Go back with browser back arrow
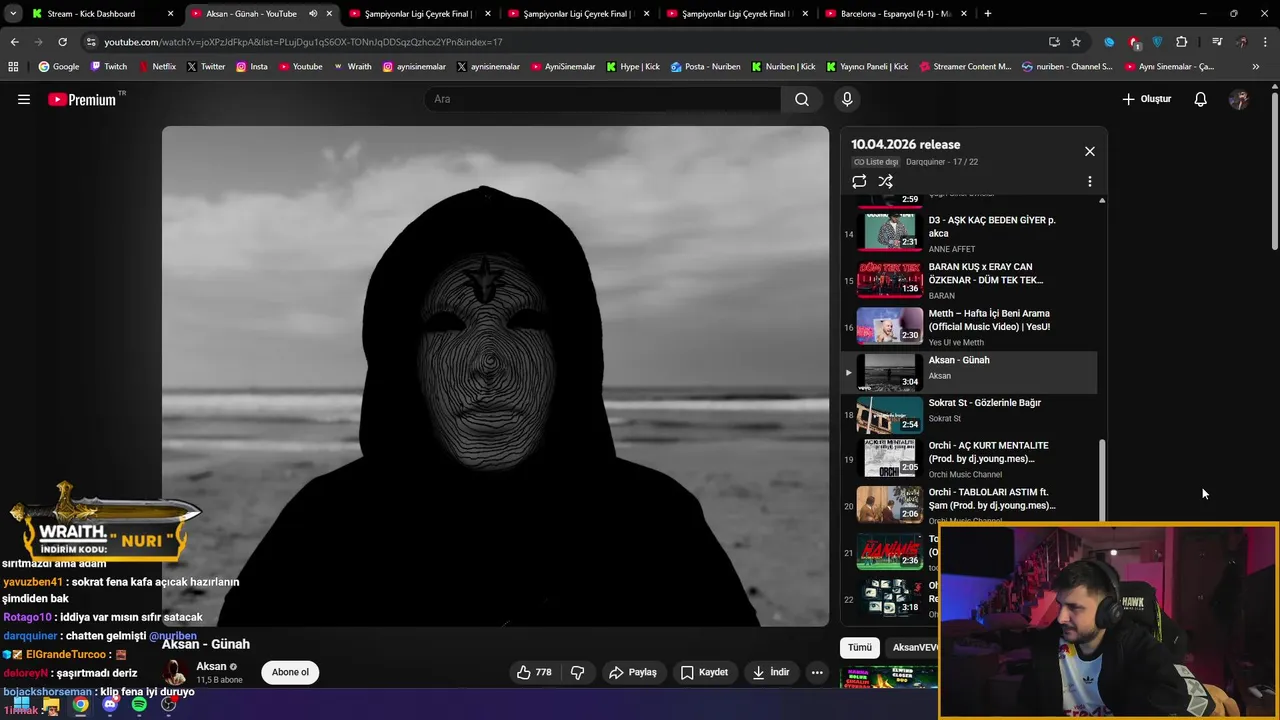The height and width of the screenshot is (720, 1280). coord(14,42)
